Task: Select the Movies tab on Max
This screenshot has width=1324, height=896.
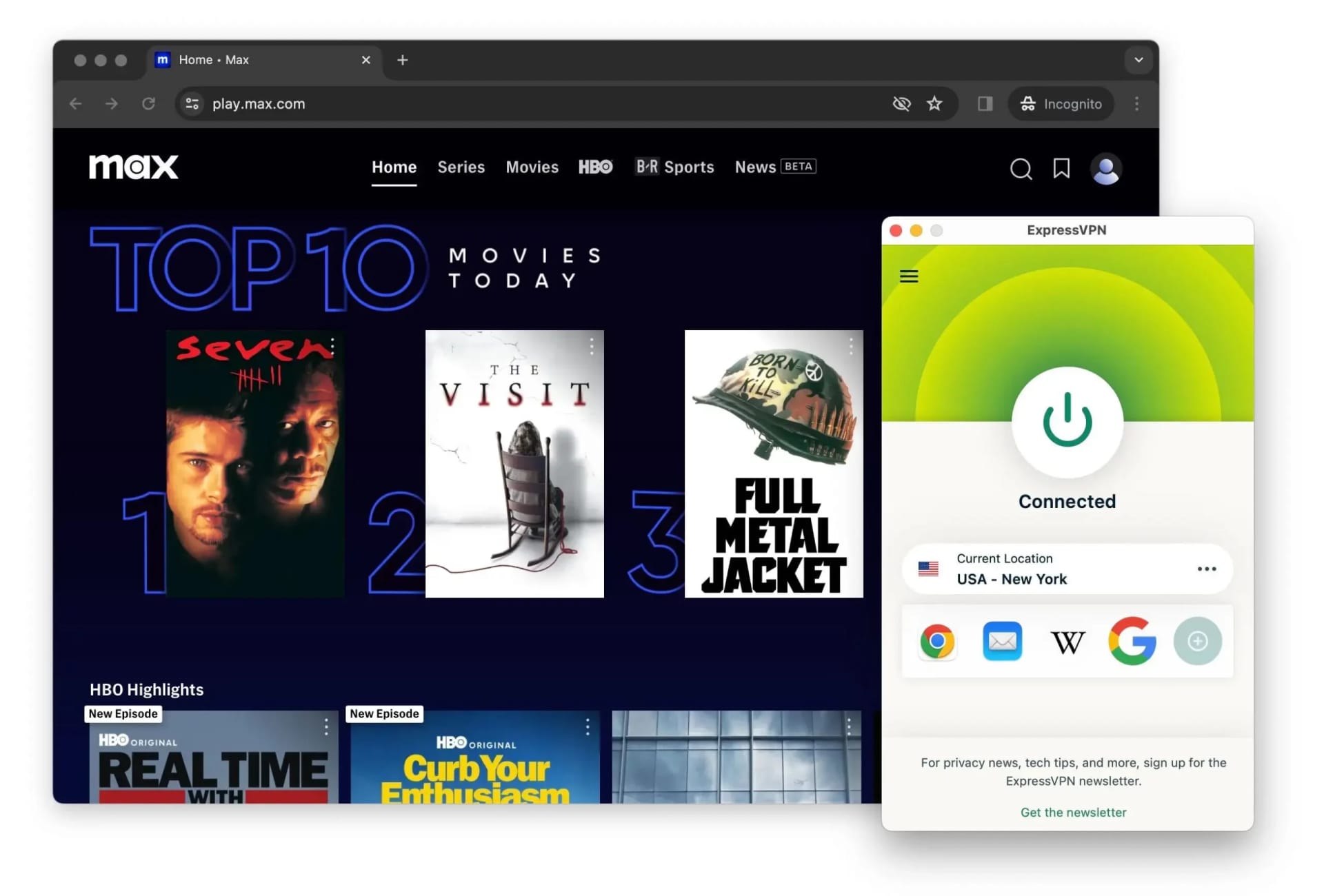Action: click(x=531, y=167)
